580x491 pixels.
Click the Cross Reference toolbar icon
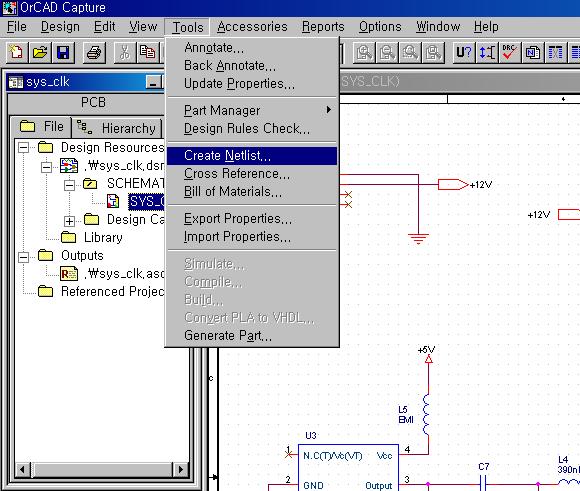coord(556,52)
